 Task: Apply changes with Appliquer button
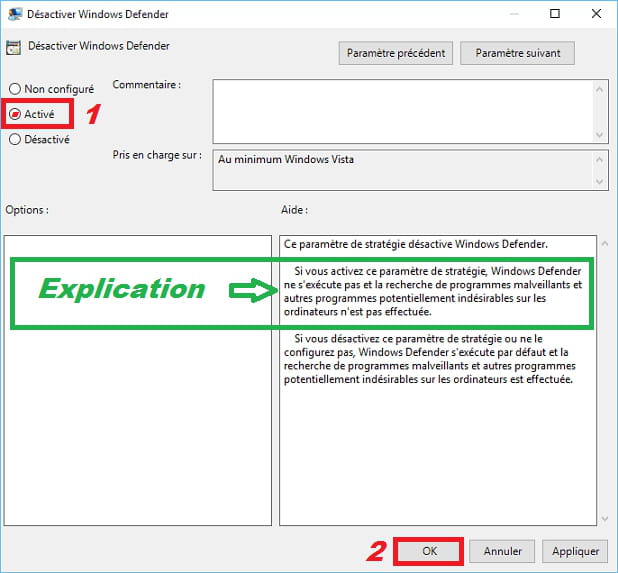(575, 551)
